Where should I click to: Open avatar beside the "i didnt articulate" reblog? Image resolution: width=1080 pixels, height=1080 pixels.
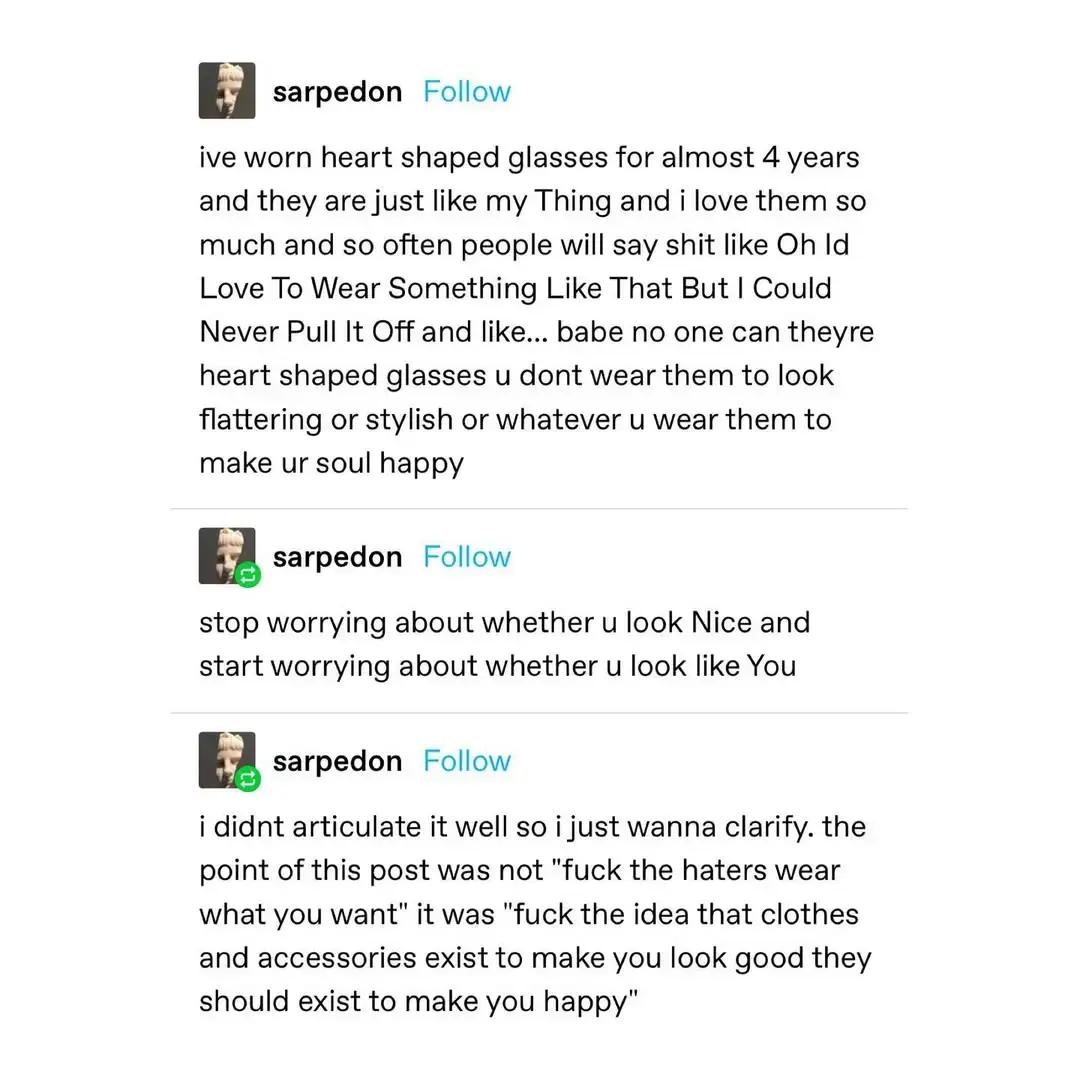(225, 758)
